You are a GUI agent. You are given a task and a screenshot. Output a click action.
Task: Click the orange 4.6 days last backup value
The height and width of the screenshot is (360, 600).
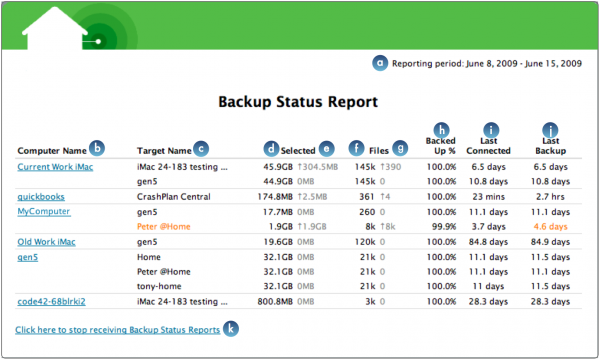550,226
